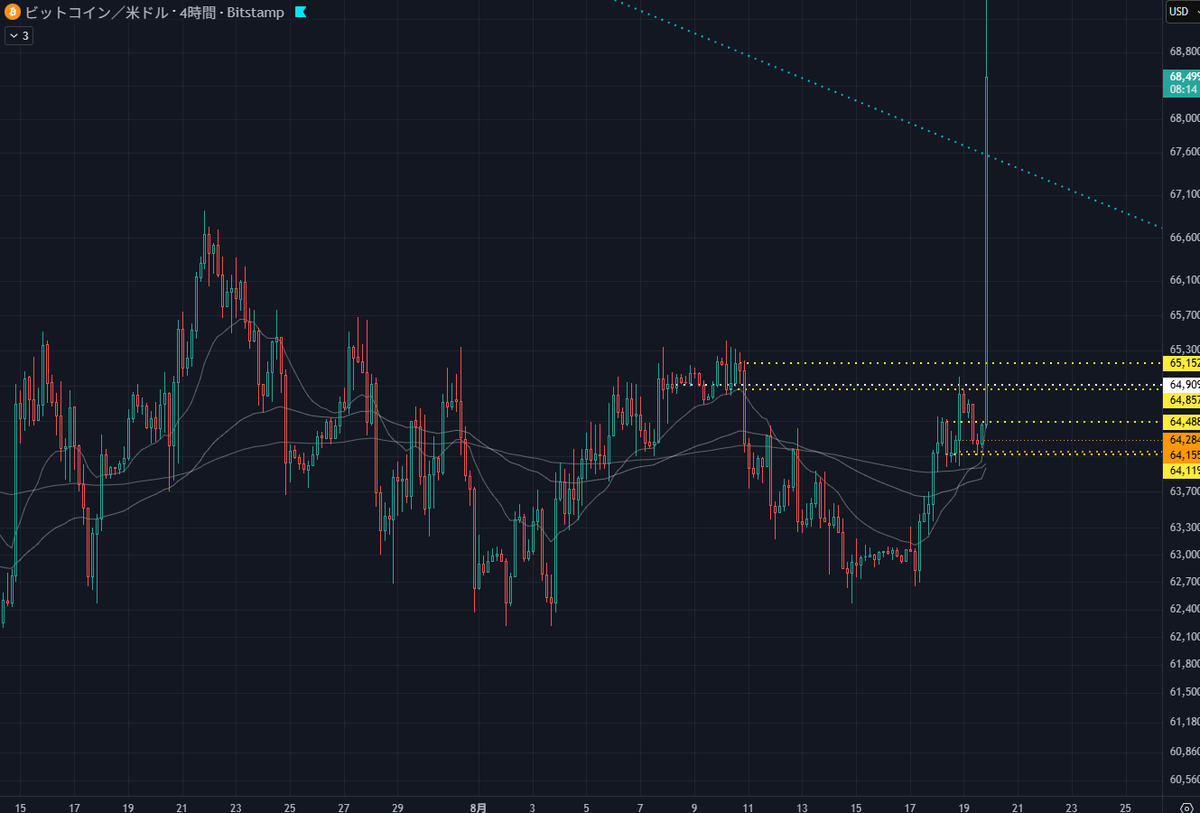Click the yellow 65,152 price line label
This screenshot has height=813, width=1200.
pos(1181,363)
